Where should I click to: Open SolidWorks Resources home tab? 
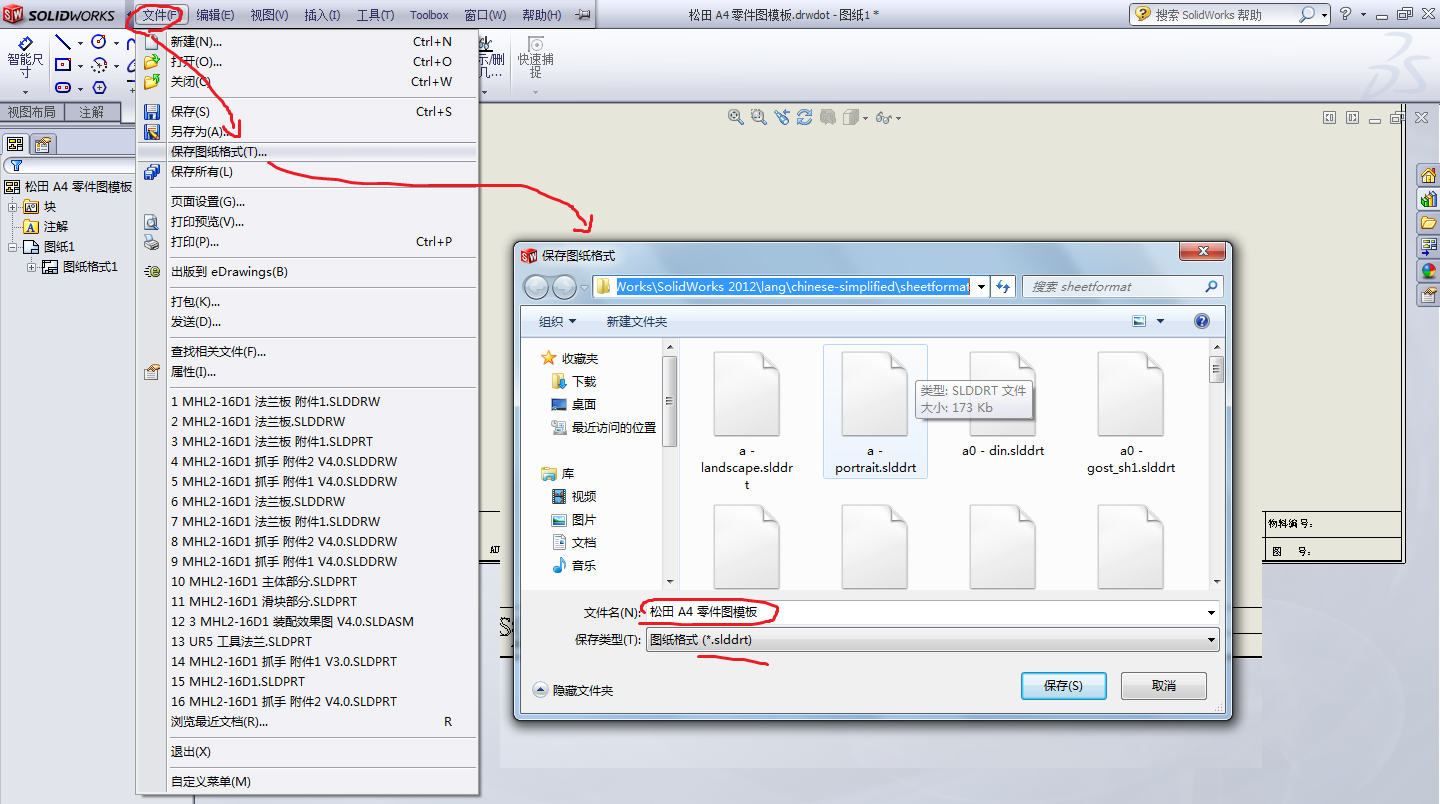pyautogui.click(x=1428, y=175)
